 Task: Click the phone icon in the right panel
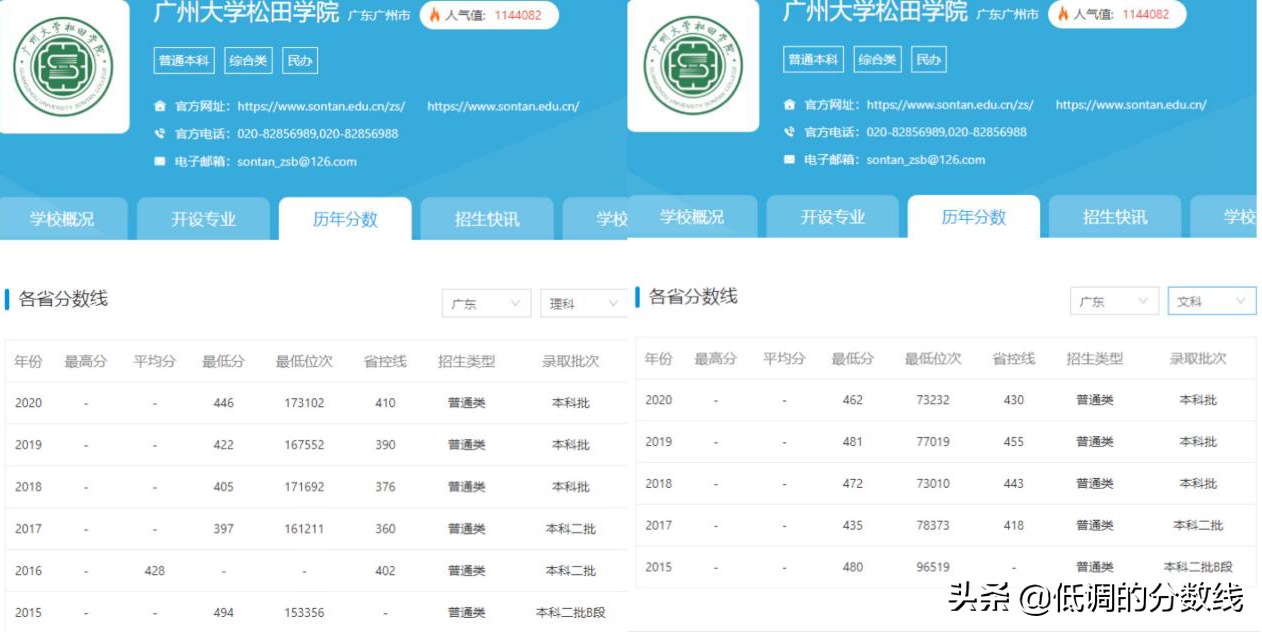pyautogui.click(x=790, y=131)
